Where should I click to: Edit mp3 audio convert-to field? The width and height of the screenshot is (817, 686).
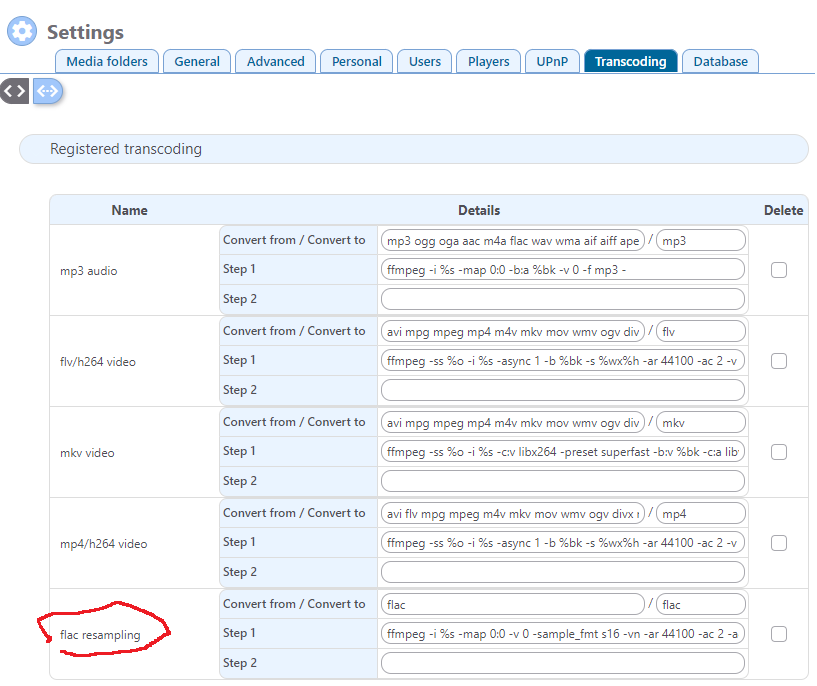click(x=700, y=241)
